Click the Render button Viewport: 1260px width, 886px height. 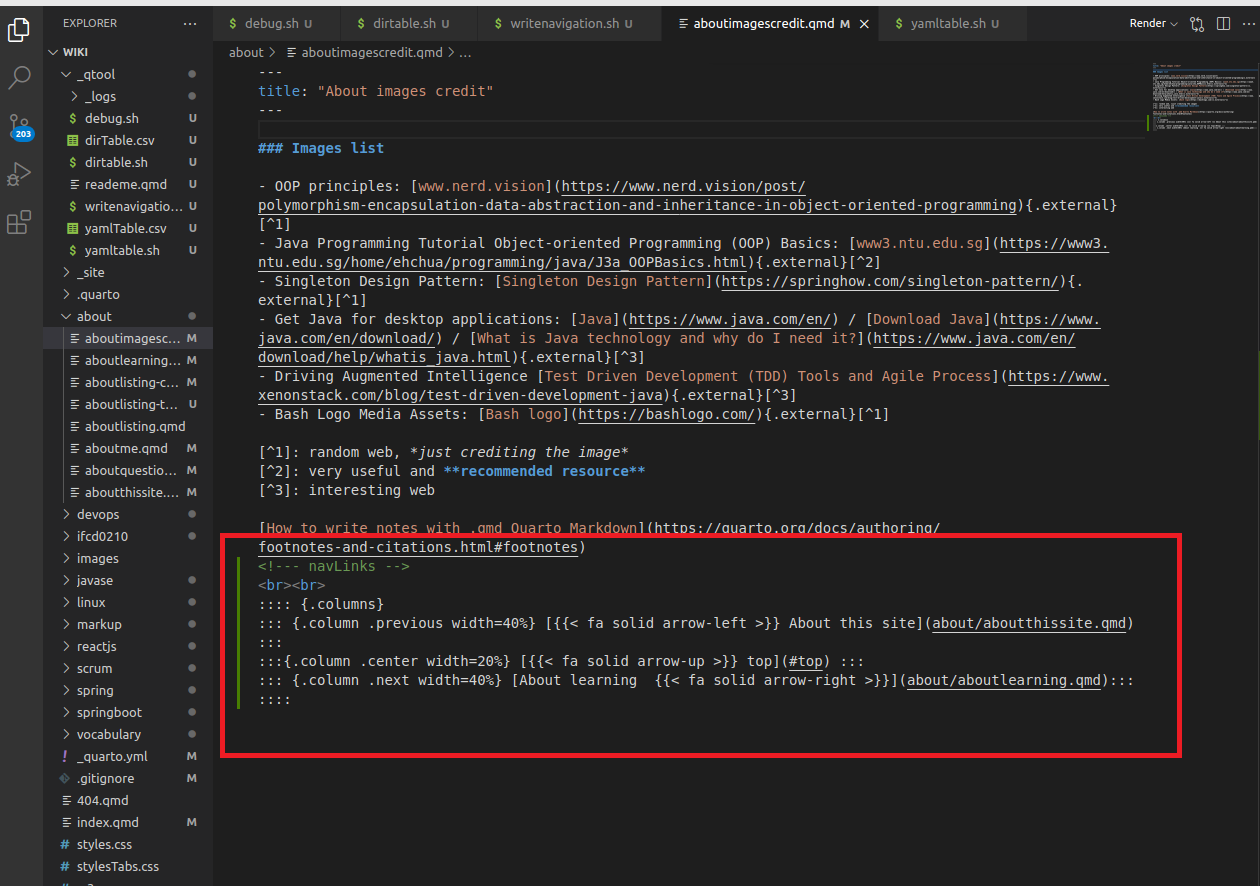(1147, 23)
